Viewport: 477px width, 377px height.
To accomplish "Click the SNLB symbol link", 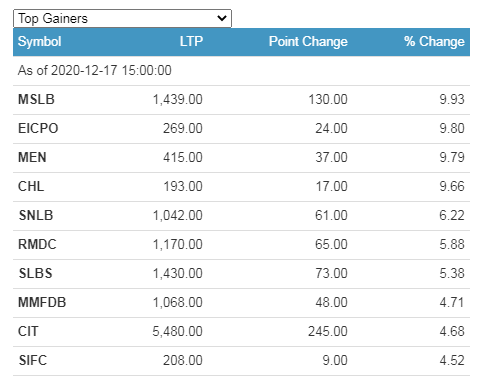I will [x=36, y=215].
